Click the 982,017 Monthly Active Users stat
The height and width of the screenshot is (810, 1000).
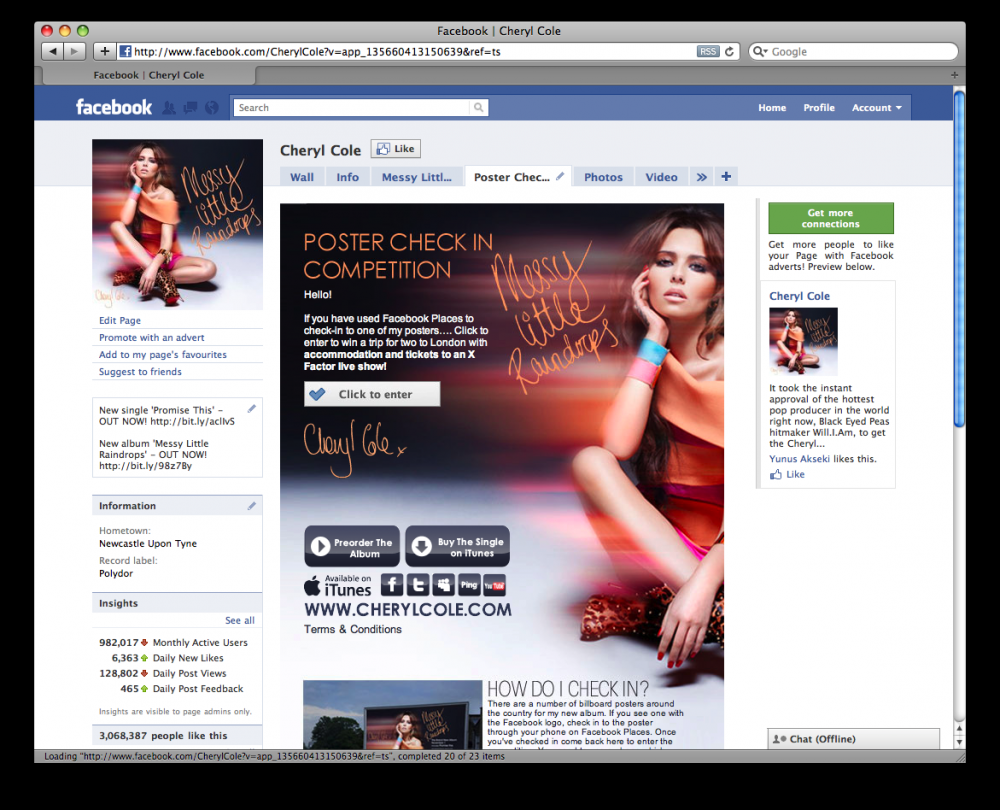[173, 643]
